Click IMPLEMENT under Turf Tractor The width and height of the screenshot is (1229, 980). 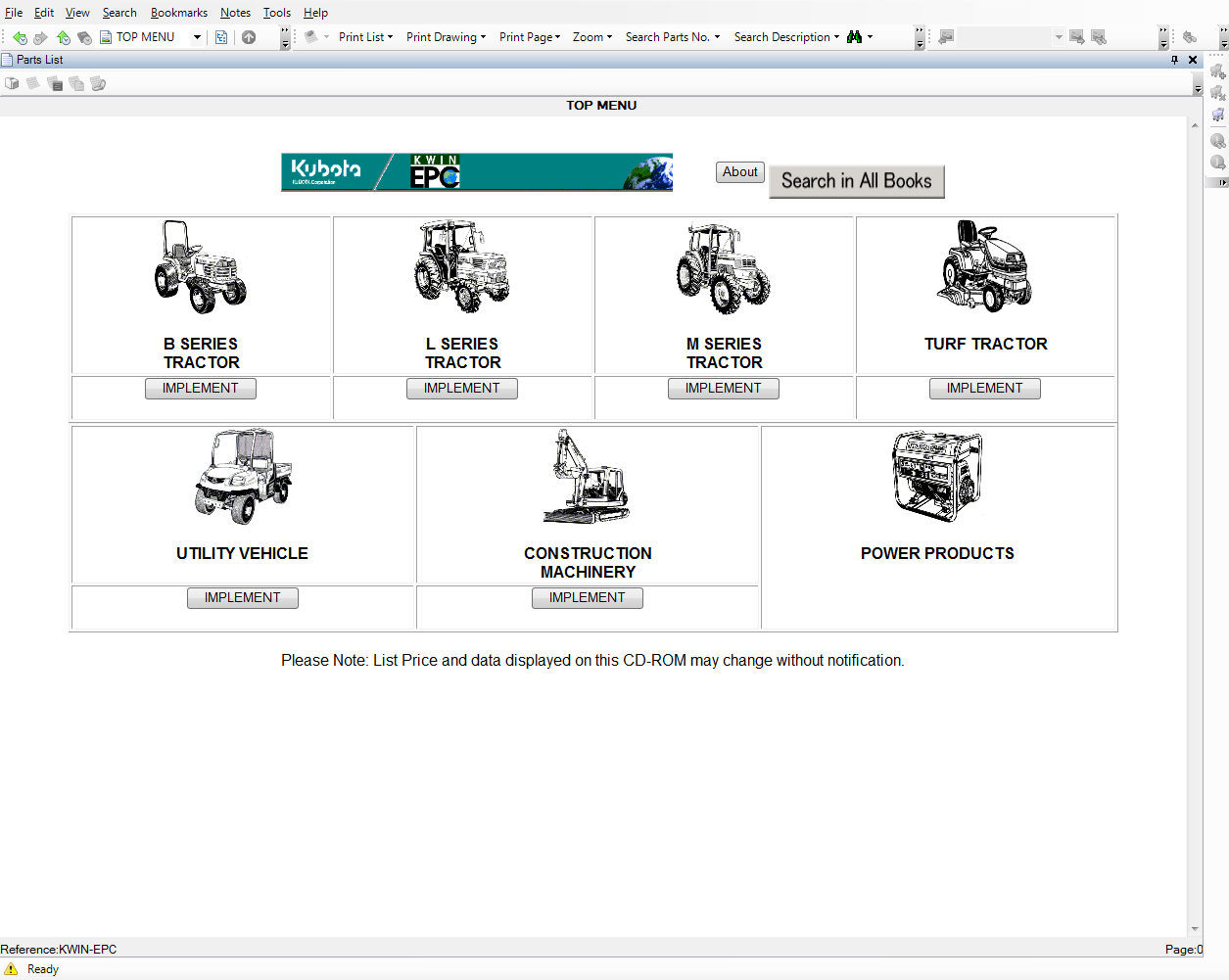tap(985, 389)
